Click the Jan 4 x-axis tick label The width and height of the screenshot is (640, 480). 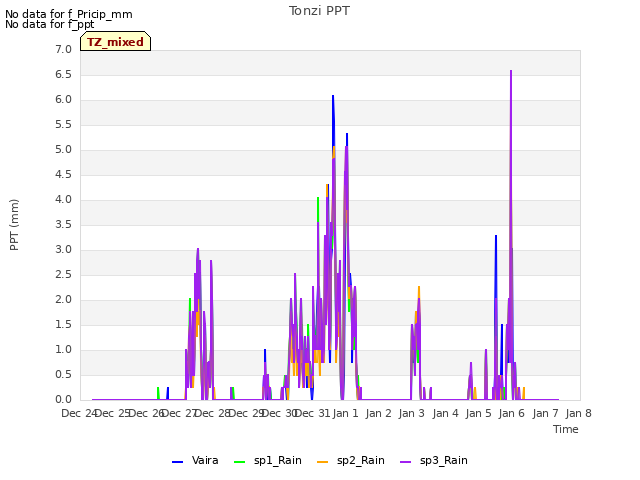click(x=445, y=413)
